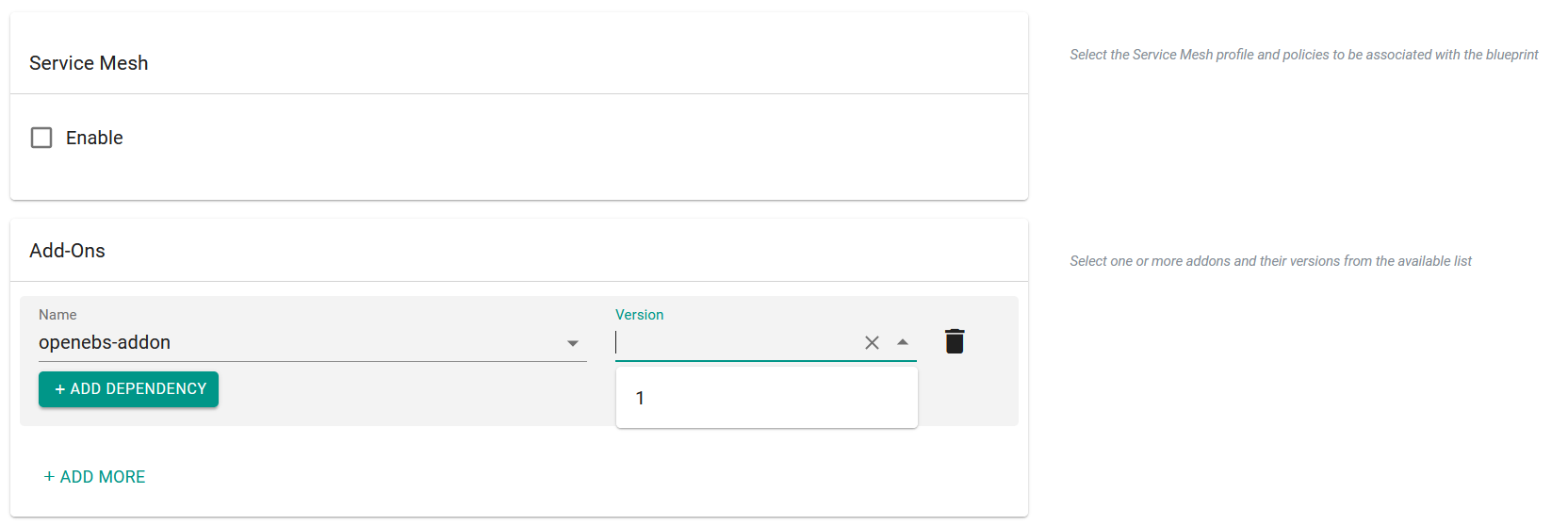The height and width of the screenshot is (526, 1568).
Task: Click the trash icon to delete add-on
Action: 955,341
